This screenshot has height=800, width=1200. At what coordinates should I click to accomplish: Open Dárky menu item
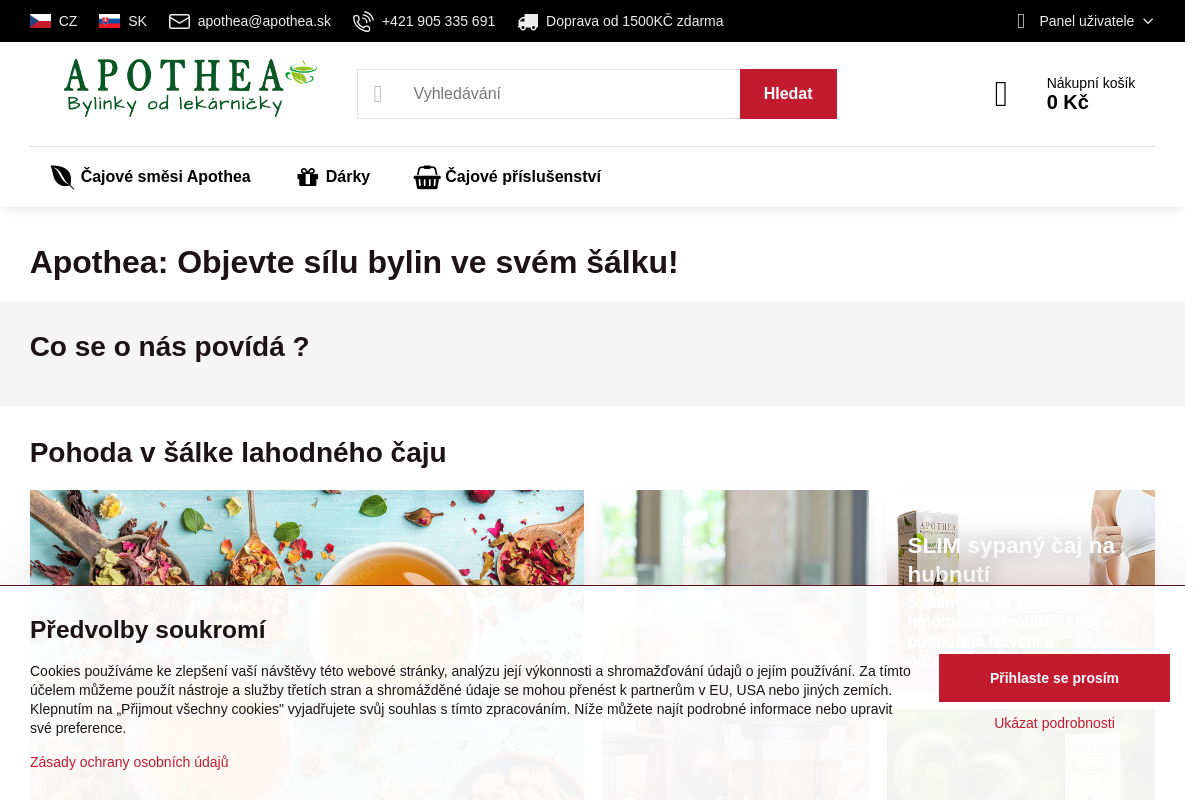tap(333, 177)
